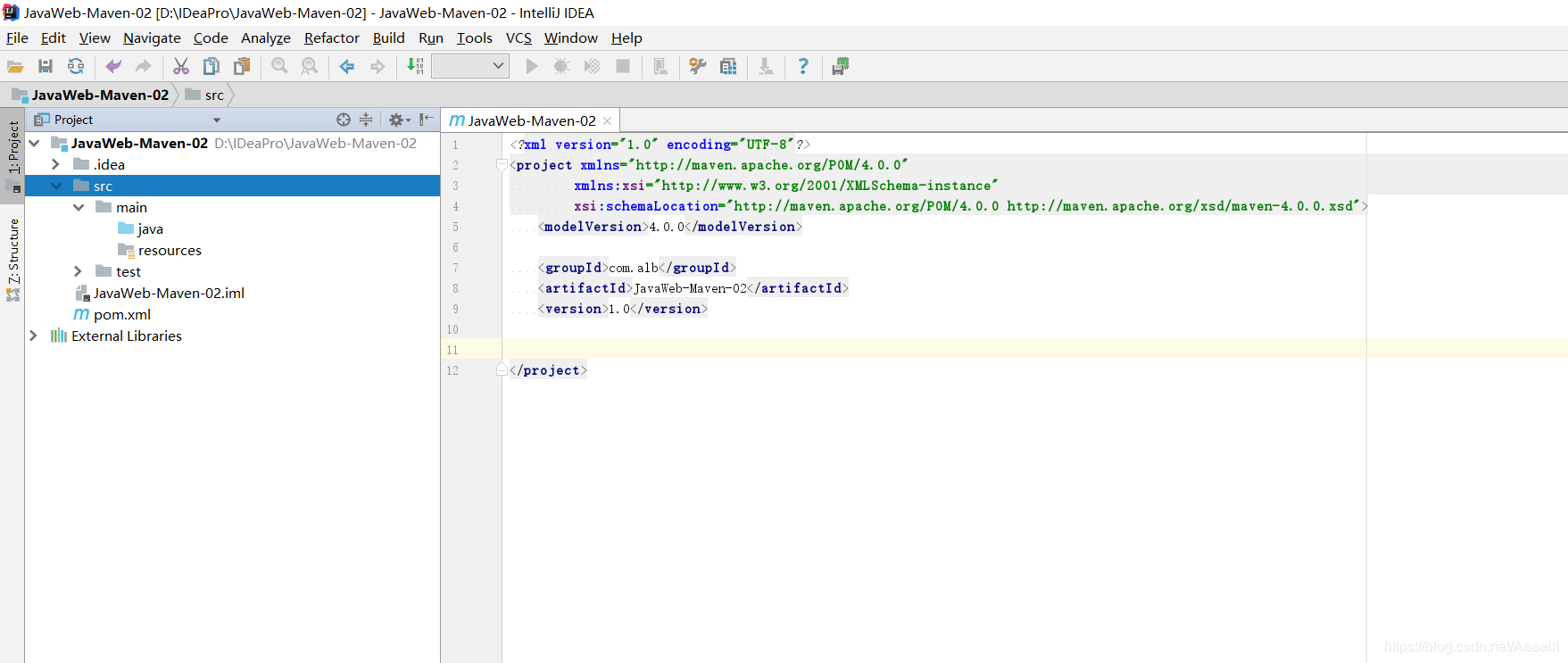
Task: Click the Find magnifier icon
Action: (279, 66)
